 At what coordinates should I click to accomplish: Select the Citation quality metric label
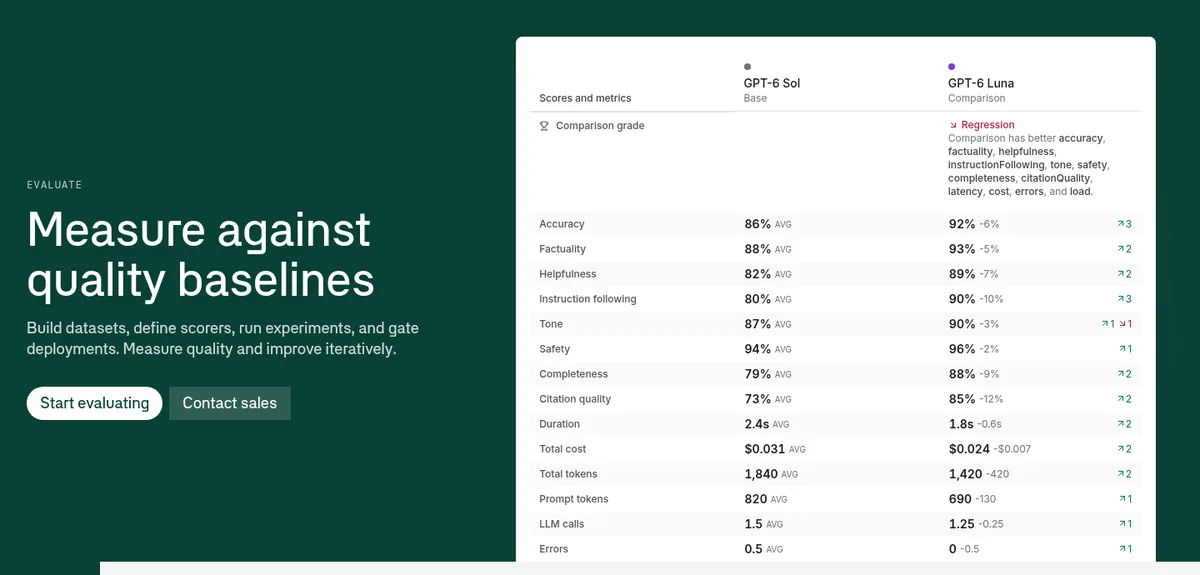tap(575, 399)
